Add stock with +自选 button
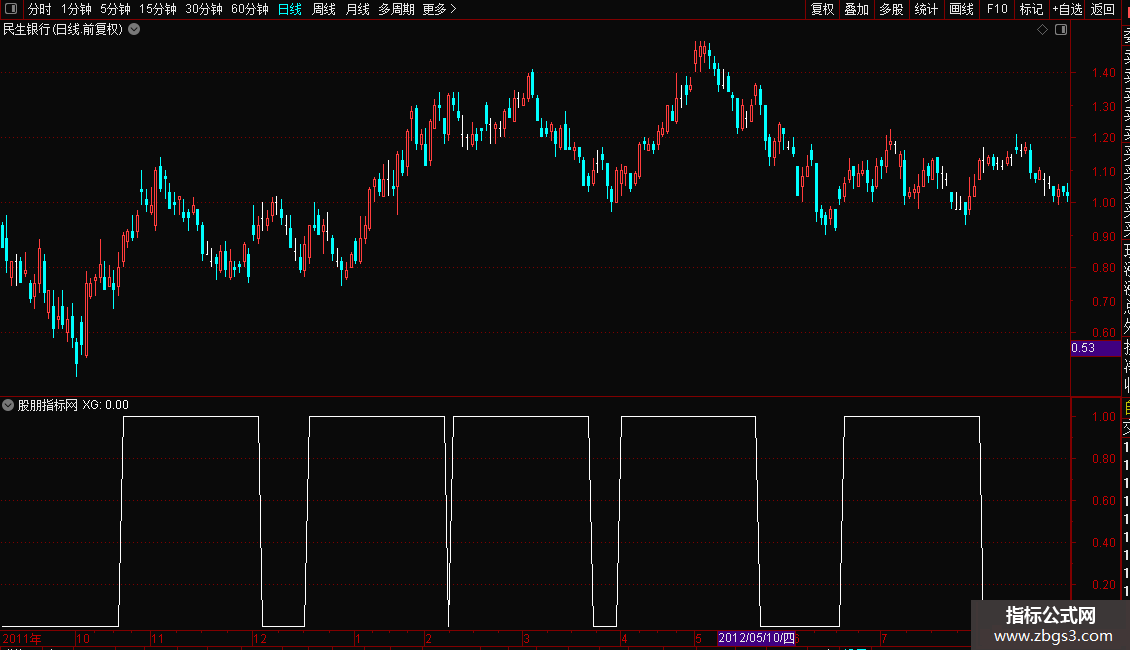This screenshot has width=1130, height=650. [1067, 9]
